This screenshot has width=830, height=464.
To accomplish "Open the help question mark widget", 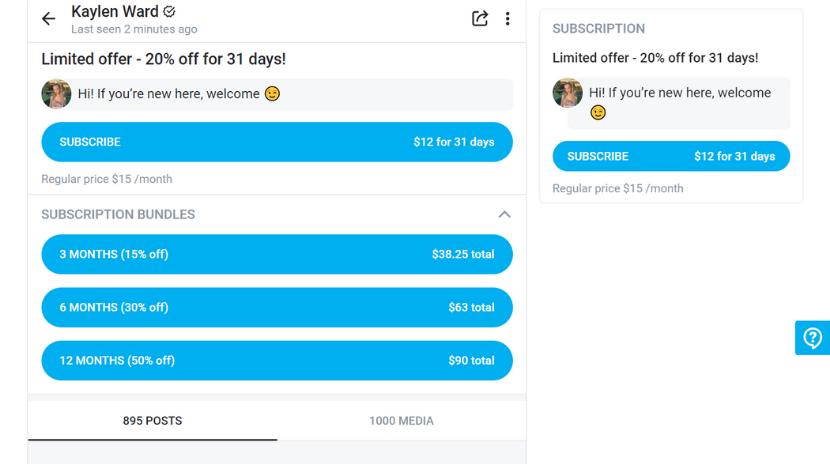I will click(812, 338).
